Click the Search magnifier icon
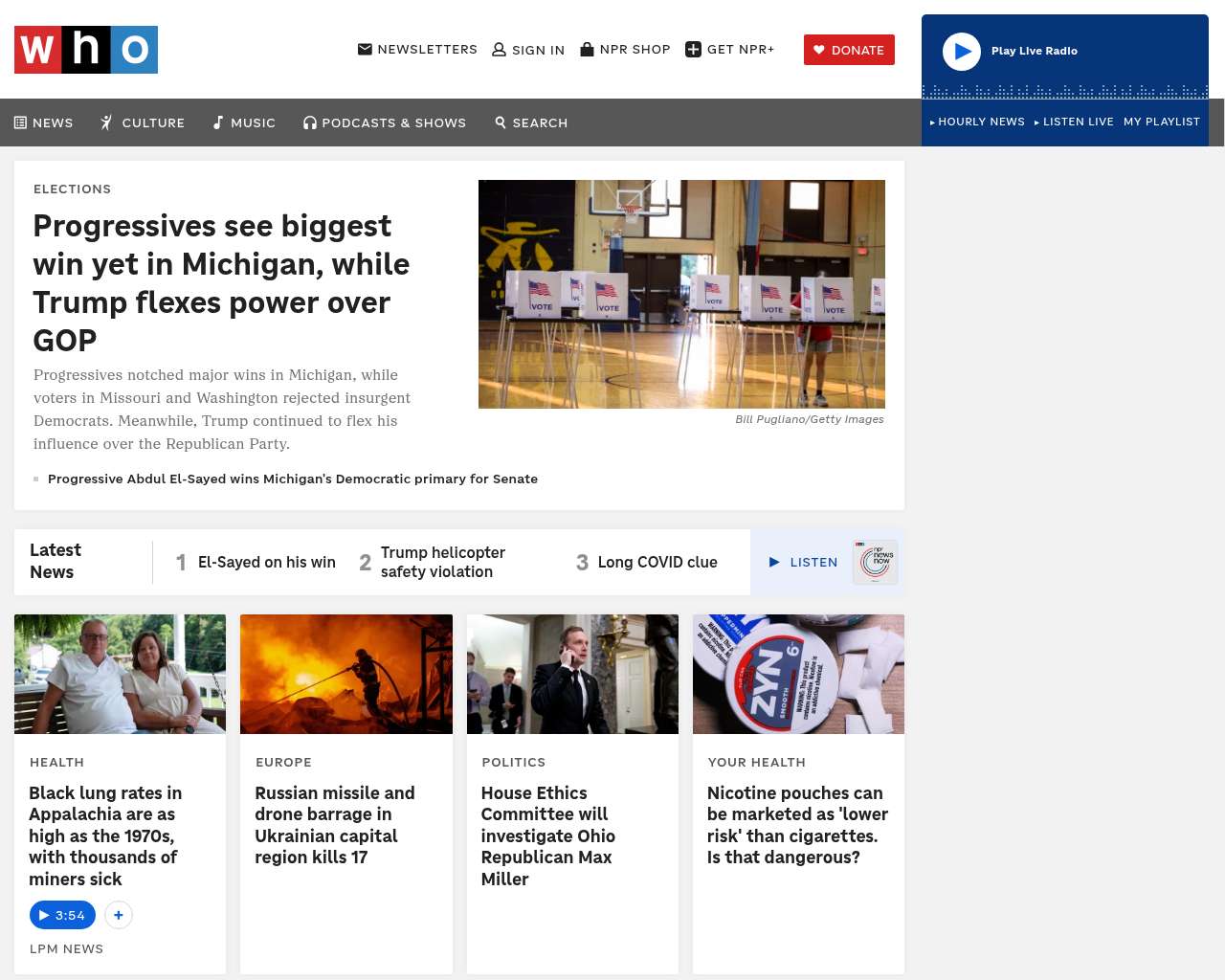1225x980 pixels. coord(501,122)
